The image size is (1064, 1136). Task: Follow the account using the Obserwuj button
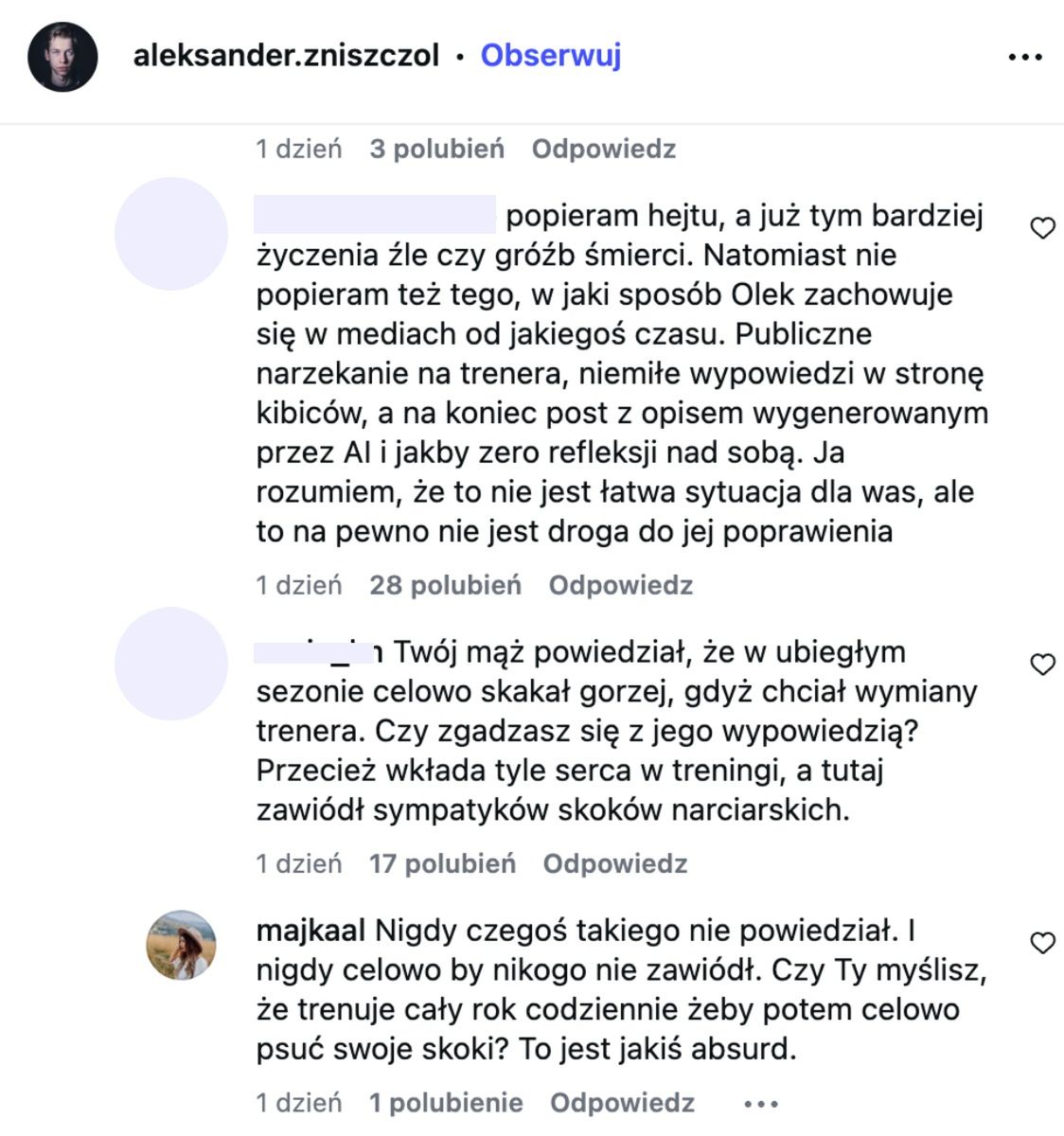click(x=550, y=56)
